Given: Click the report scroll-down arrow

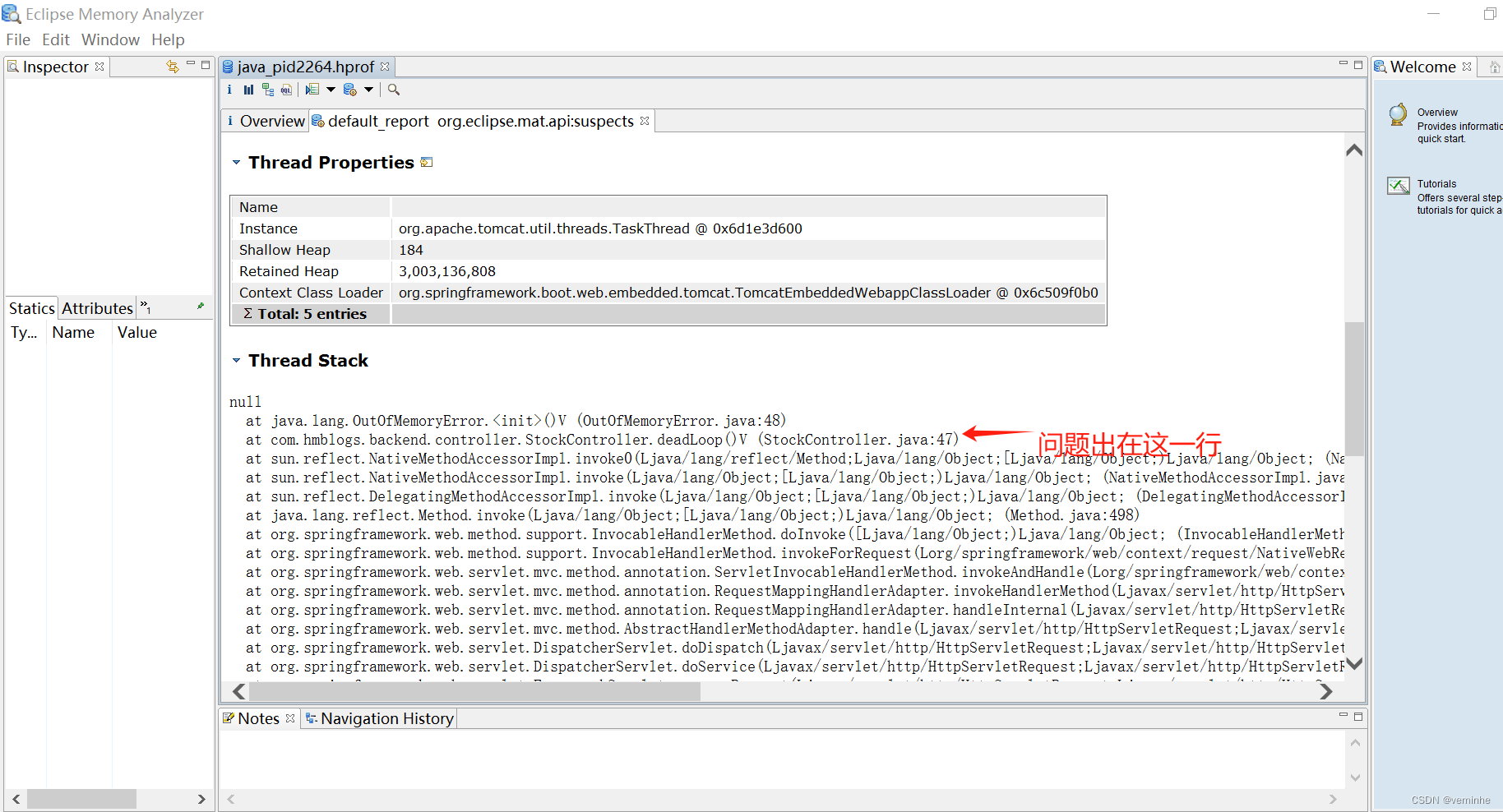Looking at the screenshot, I should click(1354, 663).
